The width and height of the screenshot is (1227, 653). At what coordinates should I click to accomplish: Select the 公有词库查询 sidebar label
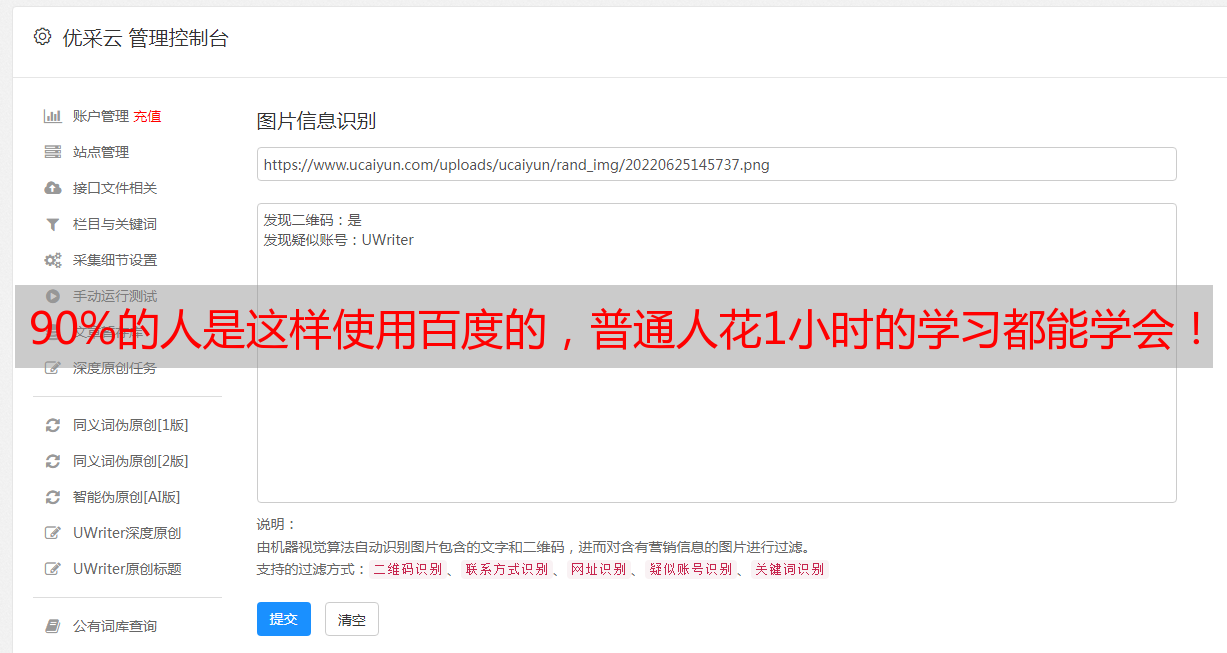click(x=115, y=626)
